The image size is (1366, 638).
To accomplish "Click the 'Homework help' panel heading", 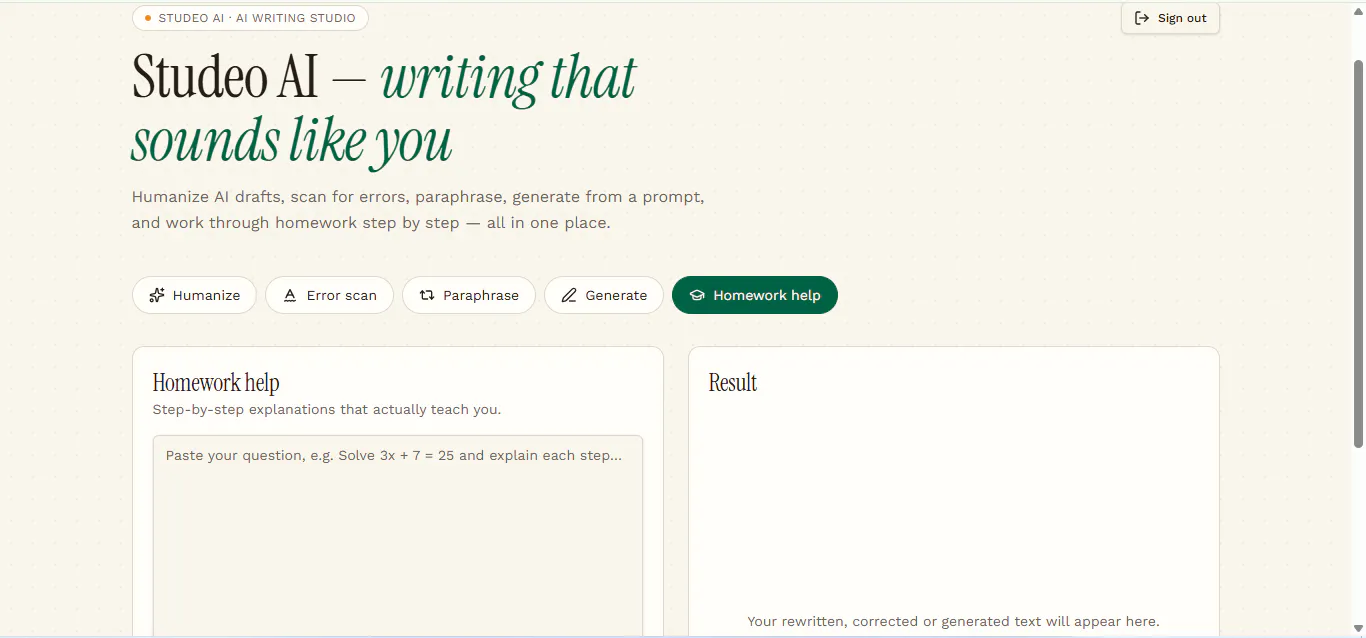I will (216, 383).
